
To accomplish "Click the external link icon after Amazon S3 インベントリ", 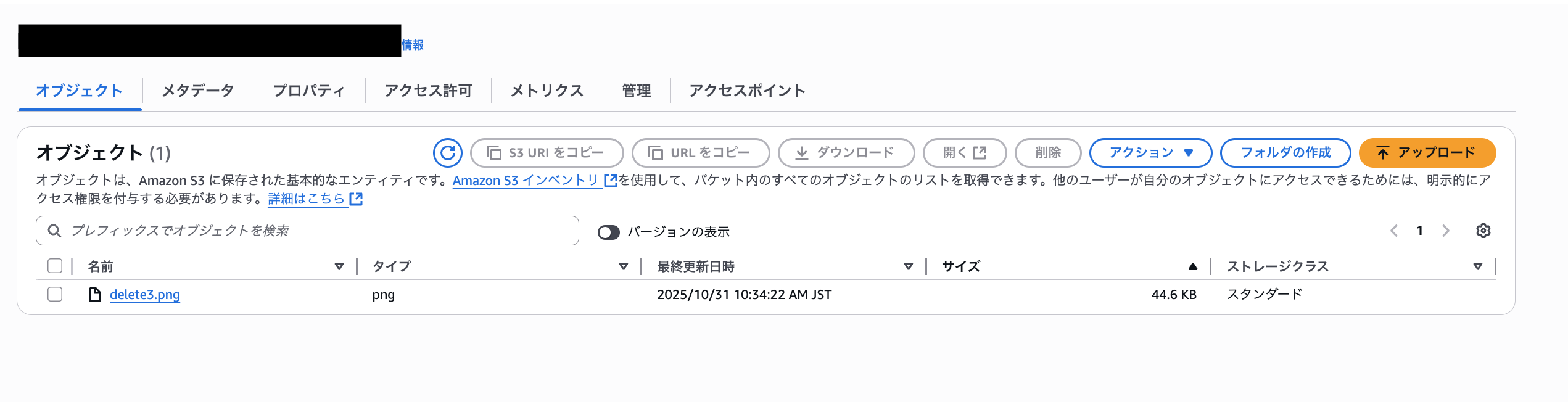I will [x=610, y=180].
